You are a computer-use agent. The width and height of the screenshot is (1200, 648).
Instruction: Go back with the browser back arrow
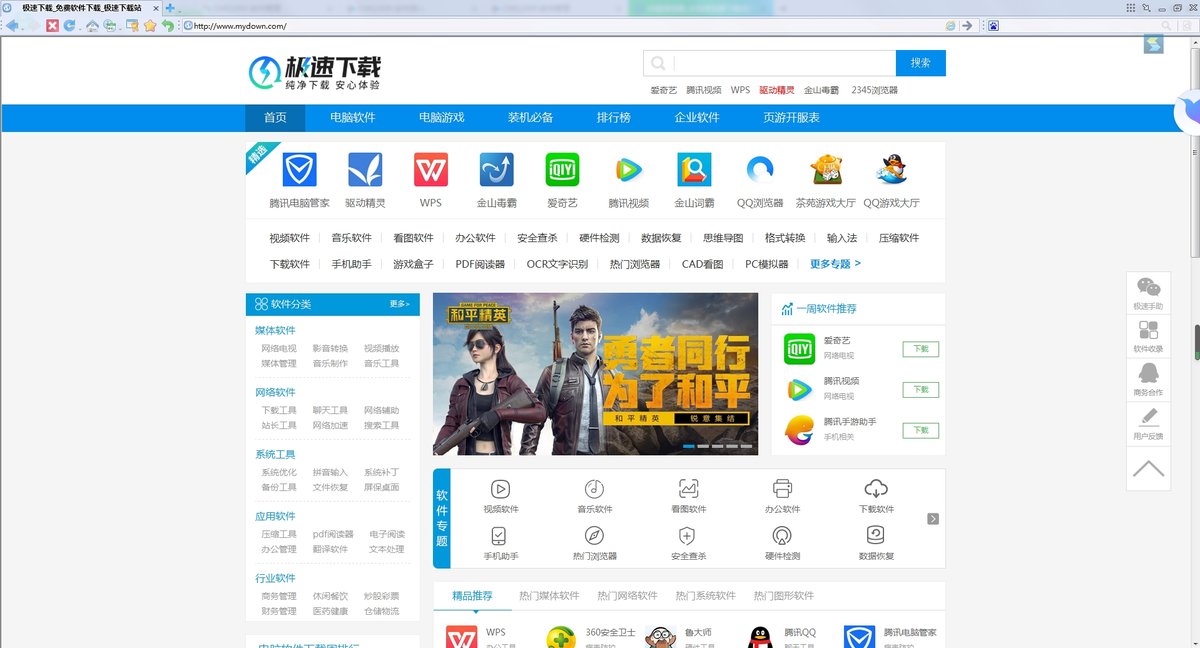click(x=12, y=25)
